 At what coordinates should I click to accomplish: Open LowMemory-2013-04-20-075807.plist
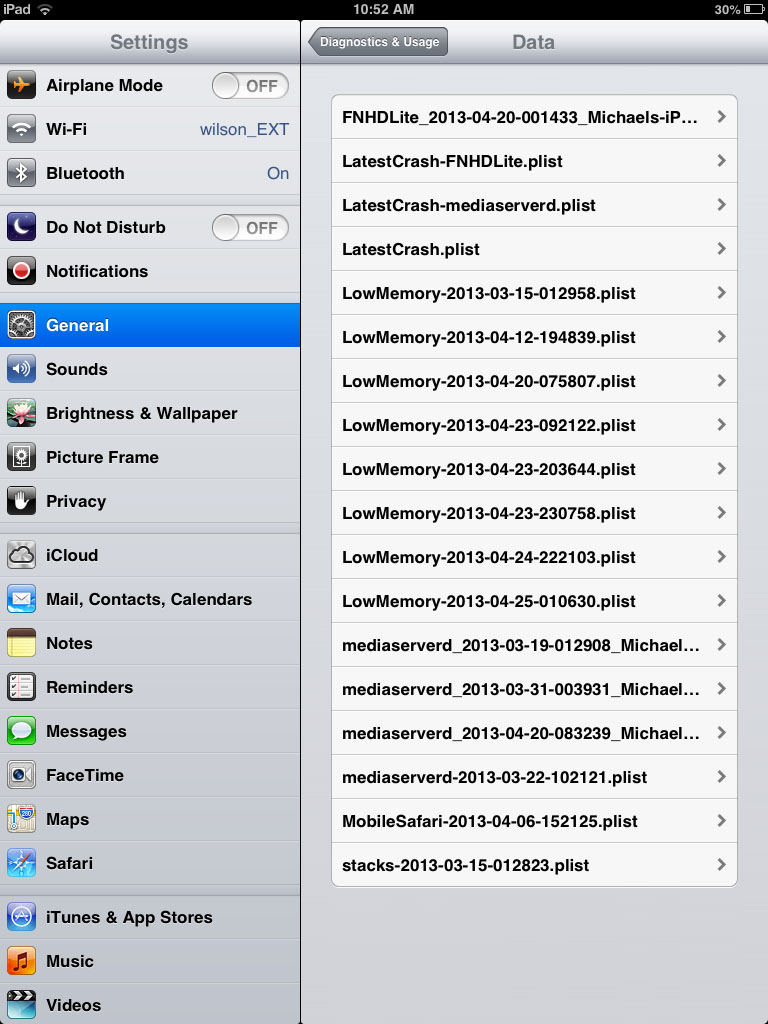tap(534, 381)
